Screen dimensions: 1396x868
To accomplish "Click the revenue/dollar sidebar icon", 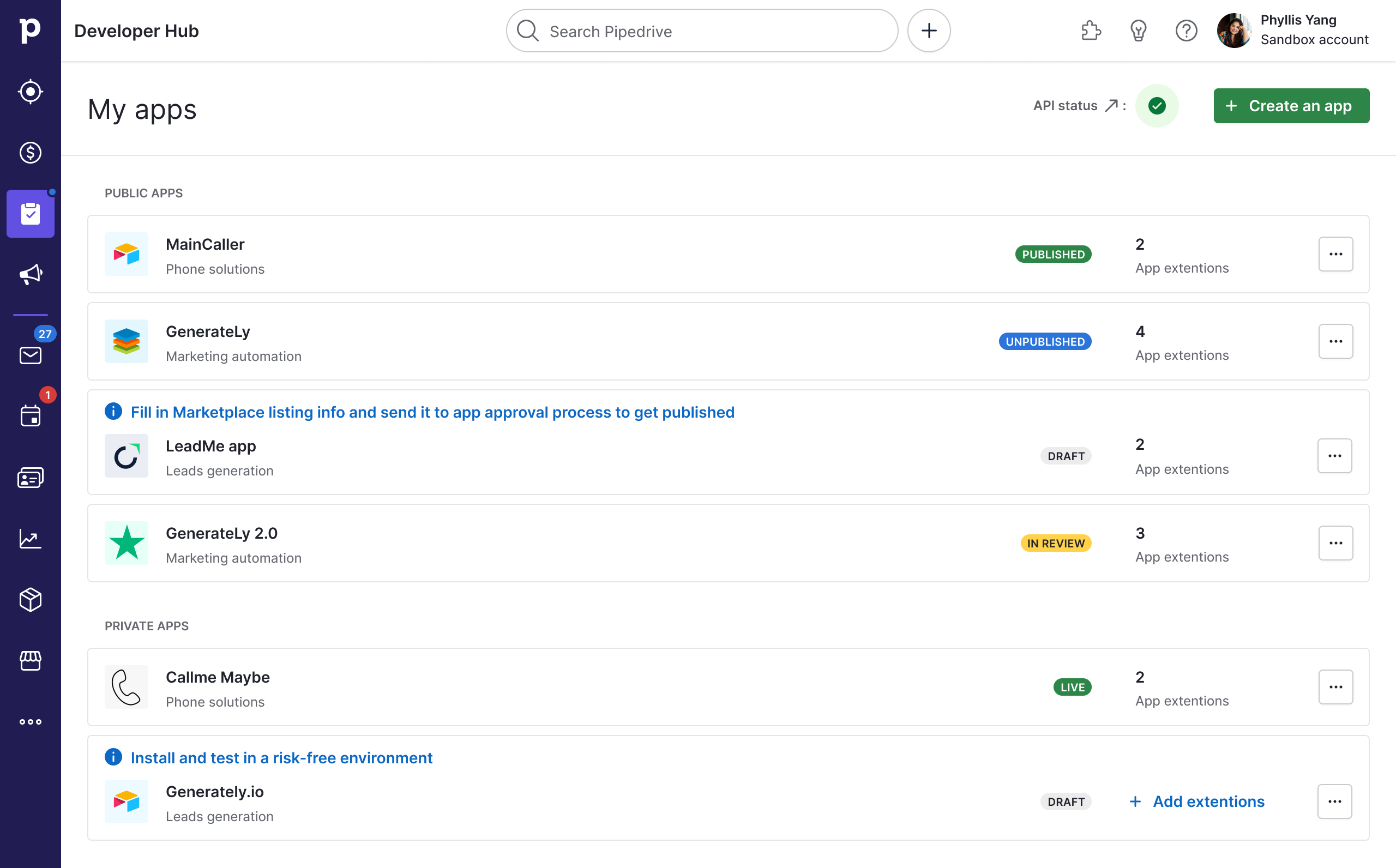I will tap(31, 153).
